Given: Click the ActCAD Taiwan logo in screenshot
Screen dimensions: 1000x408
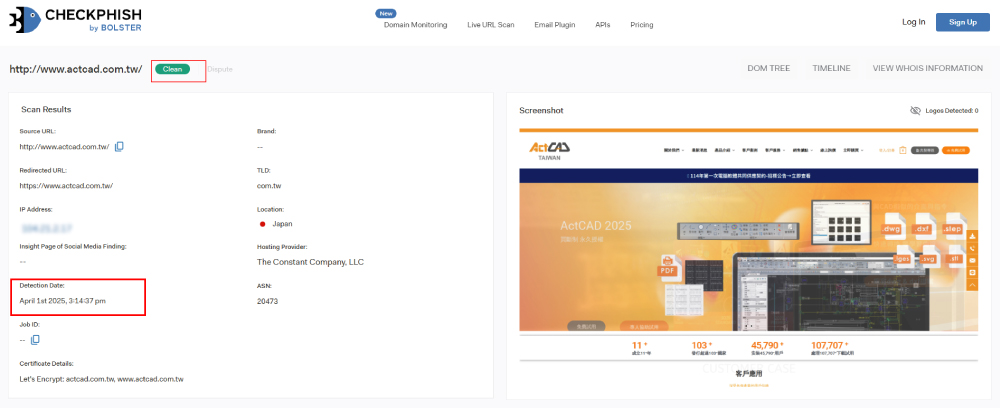Looking at the screenshot, I should (549, 151).
